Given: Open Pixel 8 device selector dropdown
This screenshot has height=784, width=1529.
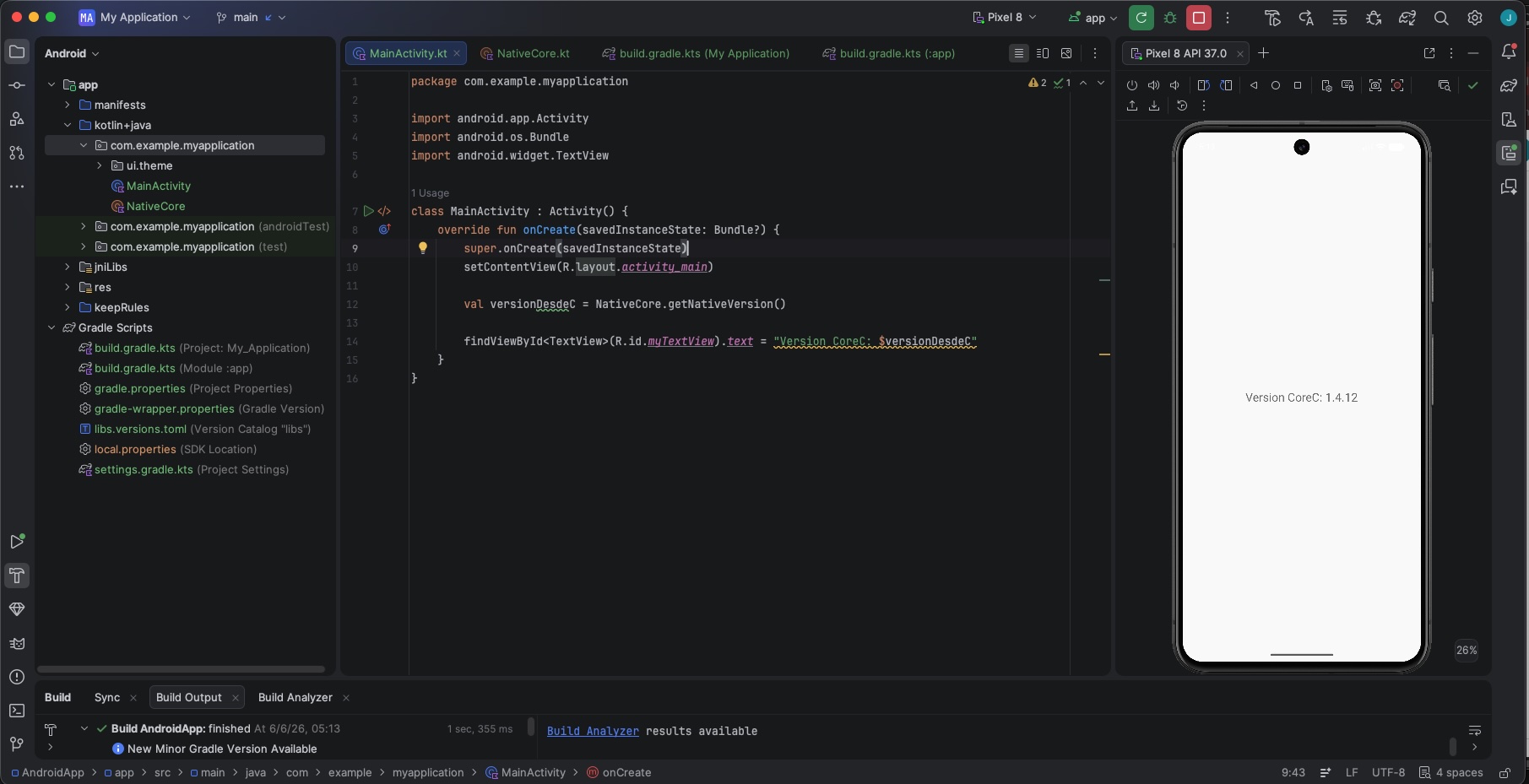Looking at the screenshot, I should (1004, 17).
